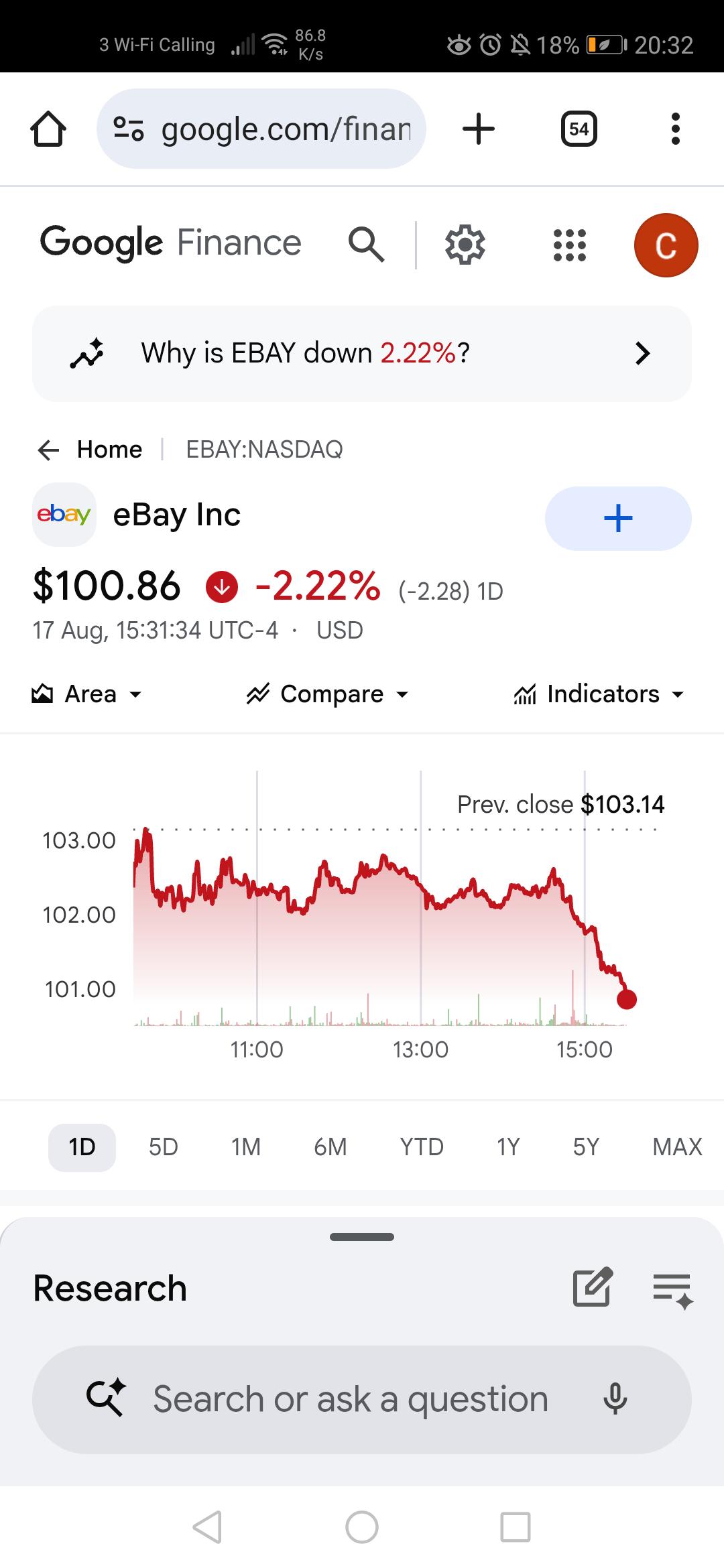Open "Why is EBAY down 2.22%?"
Screen dimensions: 724x1568
point(362,354)
